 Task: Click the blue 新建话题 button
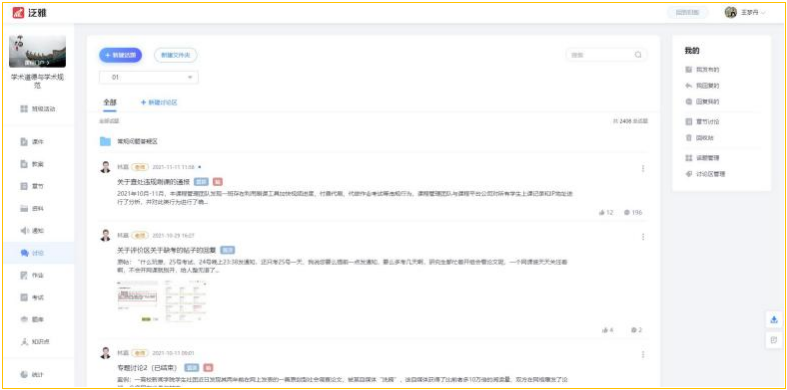[x=120, y=55]
